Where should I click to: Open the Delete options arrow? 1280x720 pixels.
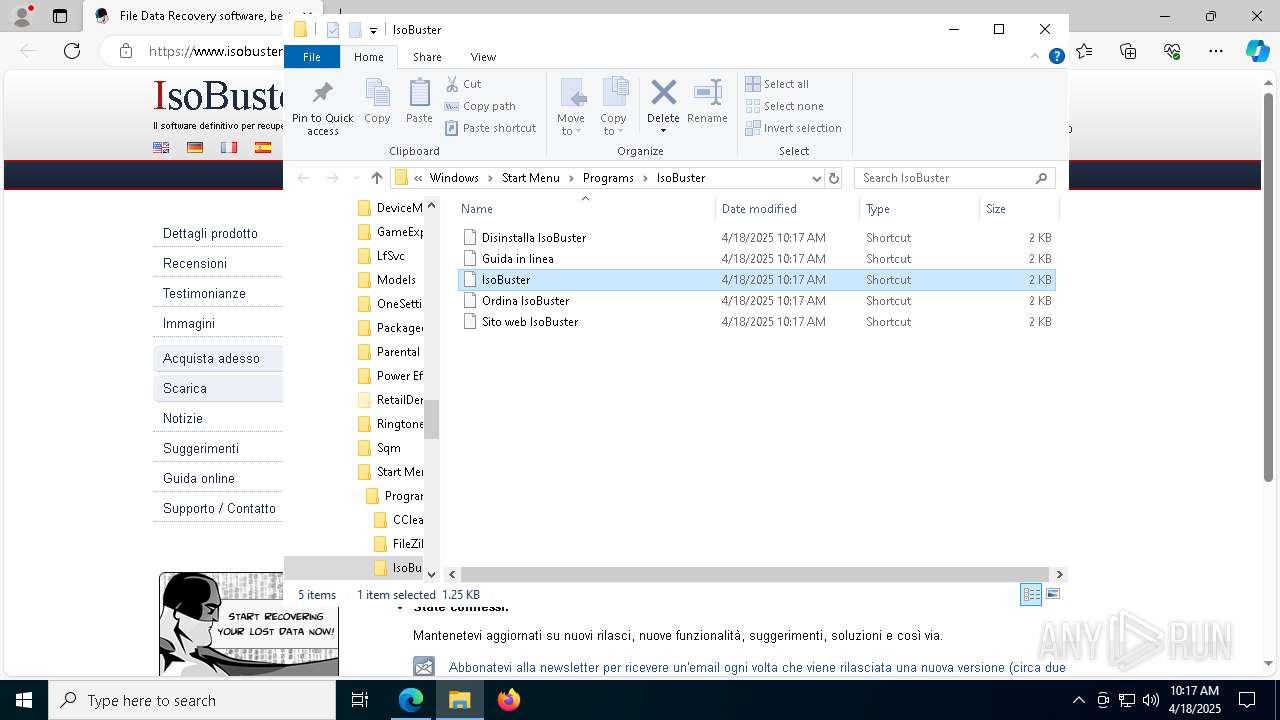point(663,131)
